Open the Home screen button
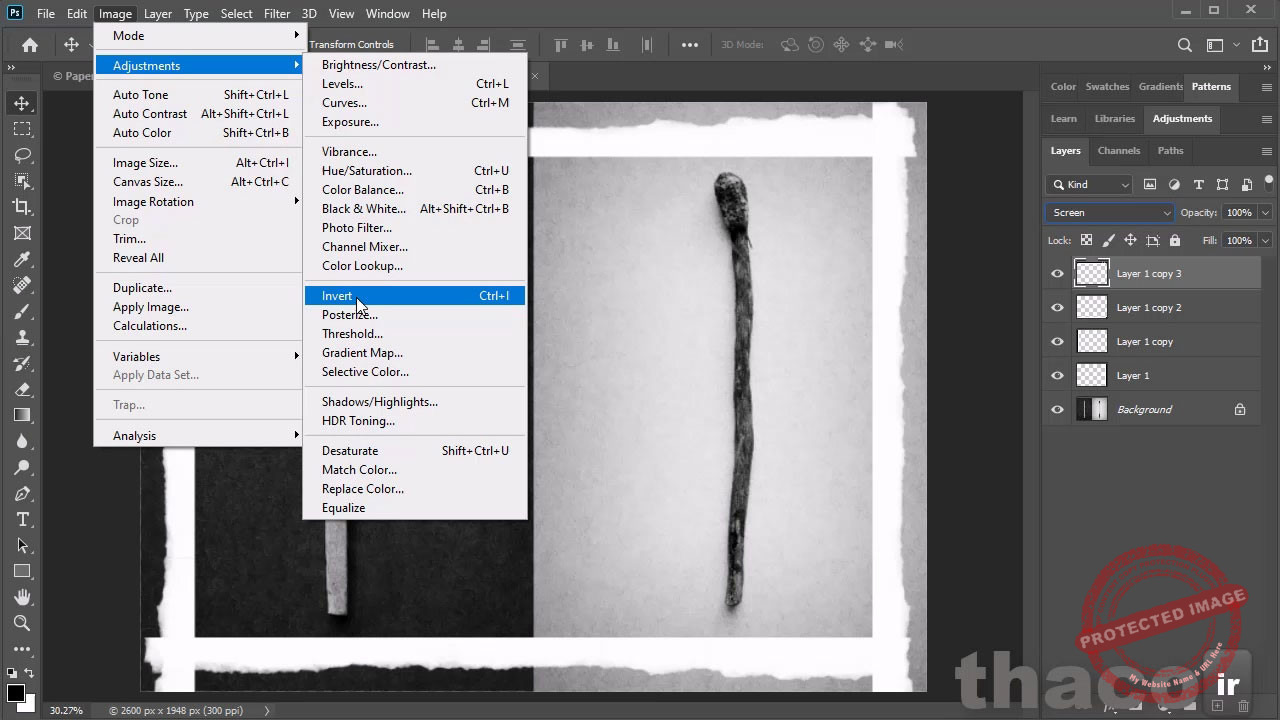 tap(28, 44)
